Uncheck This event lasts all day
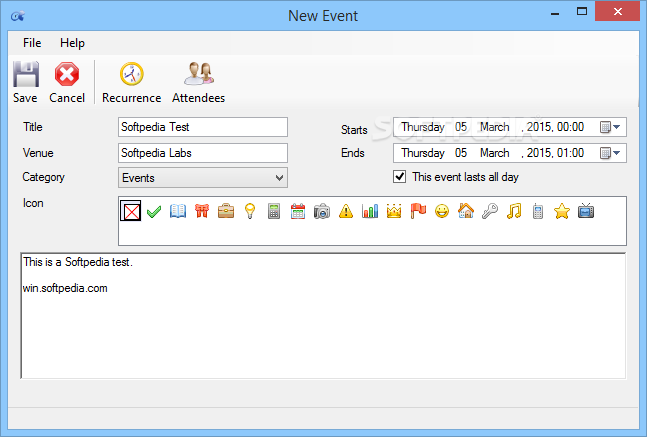 (399, 177)
